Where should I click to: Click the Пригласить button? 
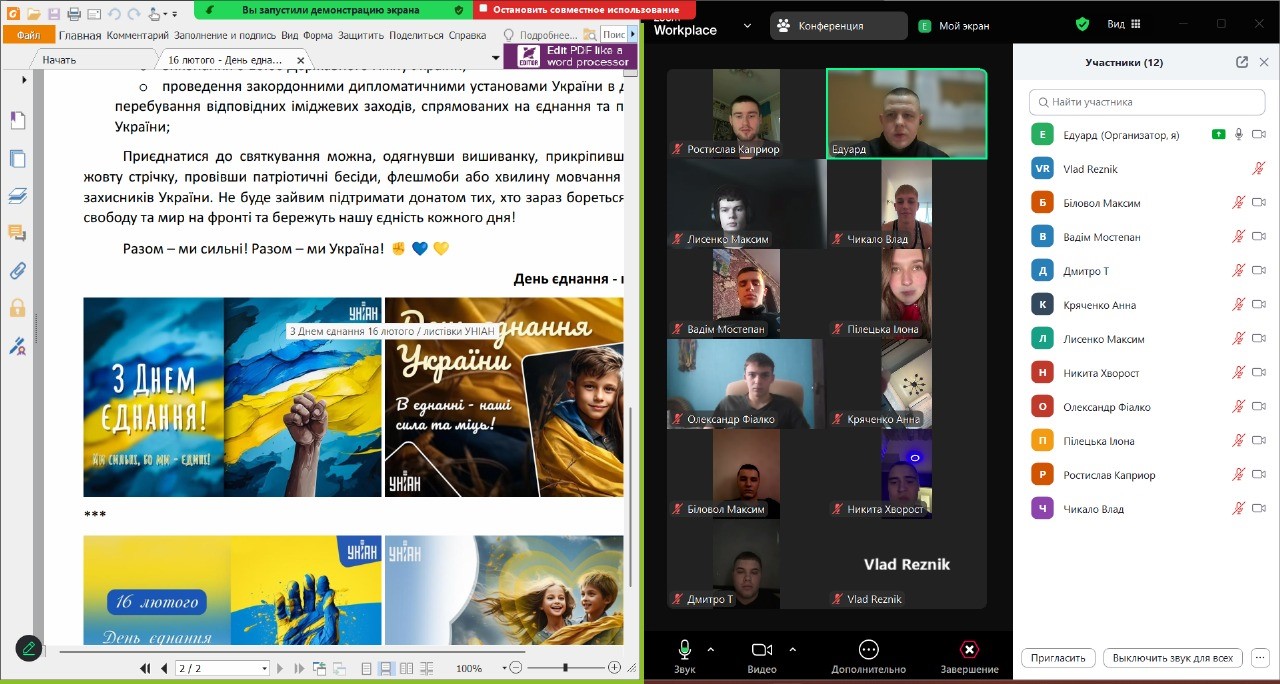[x=1057, y=658]
